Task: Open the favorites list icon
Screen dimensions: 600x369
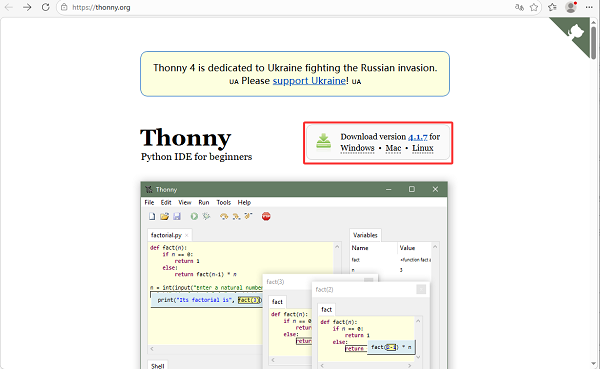Action: (x=552, y=7)
